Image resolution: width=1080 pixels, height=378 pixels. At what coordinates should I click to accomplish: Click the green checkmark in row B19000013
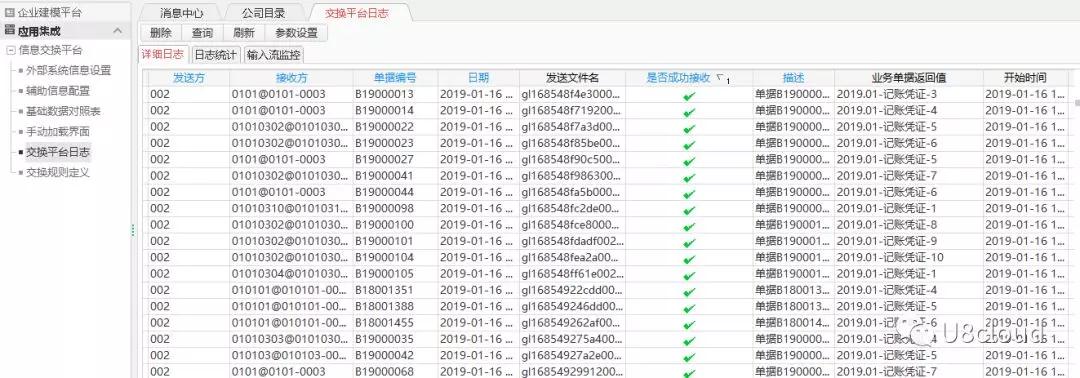(x=689, y=95)
